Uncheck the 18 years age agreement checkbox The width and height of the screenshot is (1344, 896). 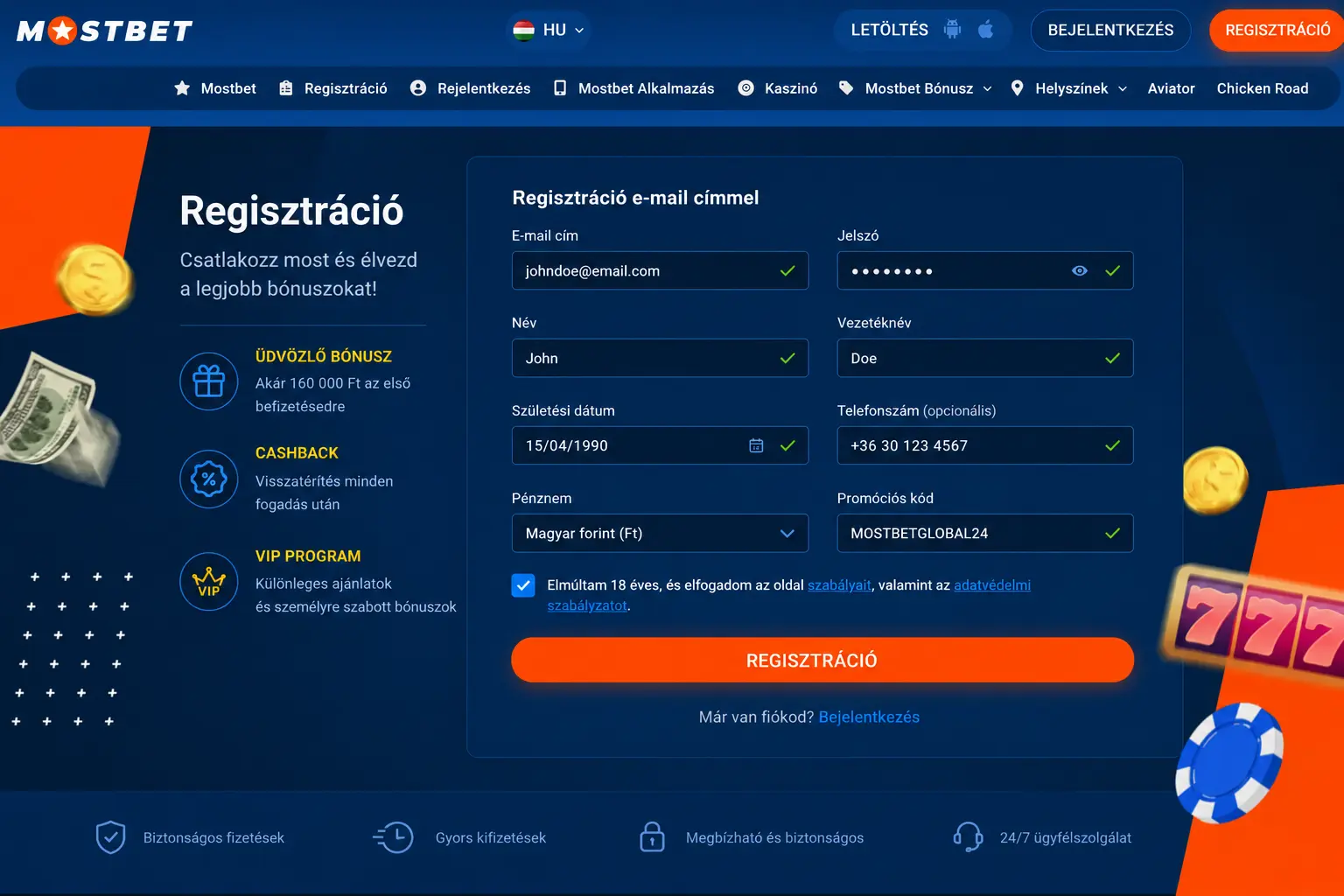click(523, 585)
